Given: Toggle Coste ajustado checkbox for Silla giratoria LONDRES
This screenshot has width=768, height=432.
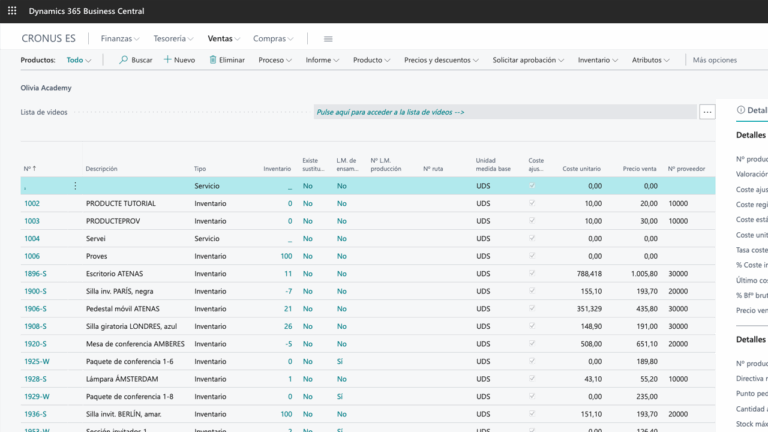Looking at the screenshot, I should pos(532,326).
